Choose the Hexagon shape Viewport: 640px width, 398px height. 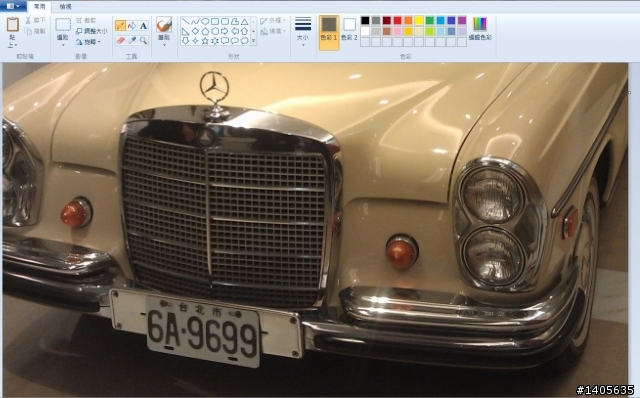click(215, 31)
